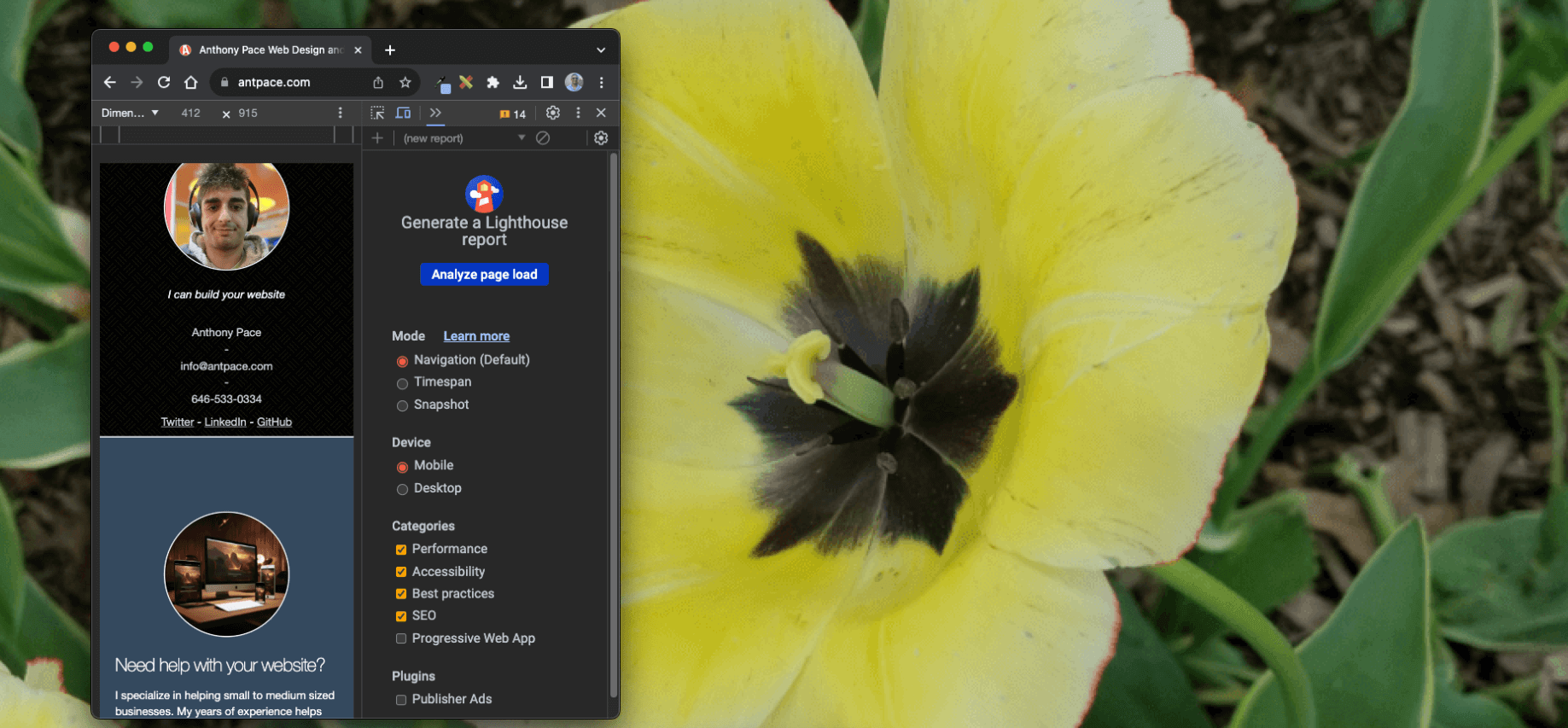Screen dimensions: 1568x728
Task: Go back to the previous page
Action: point(109,83)
